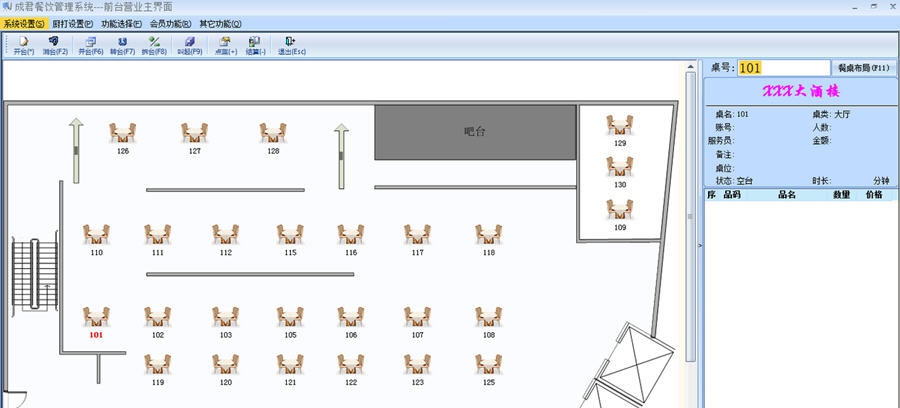Click the 状态: 空台 status text
Image resolution: width=900 pixels, height=408 pixels.
coord(734,181)
